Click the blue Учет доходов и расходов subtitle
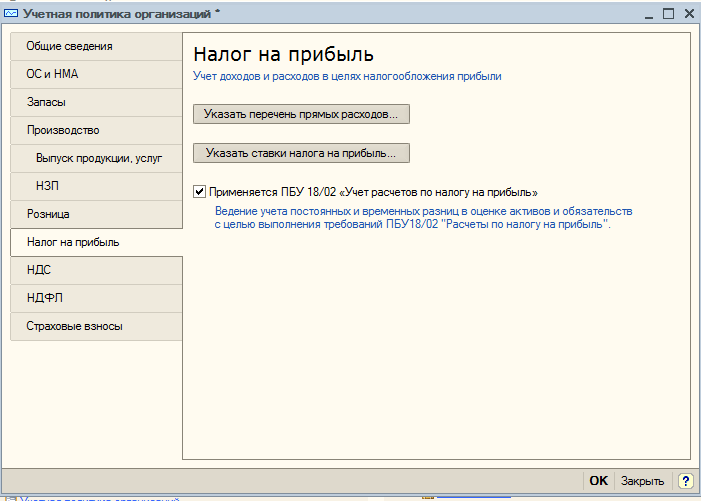The height and width of the screenshot is (501, 701). point(347,76)
